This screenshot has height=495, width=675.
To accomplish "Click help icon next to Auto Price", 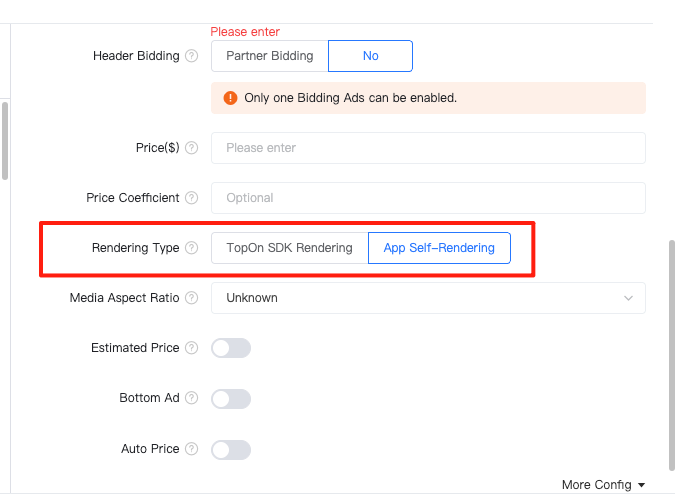I will click(192, 449).
